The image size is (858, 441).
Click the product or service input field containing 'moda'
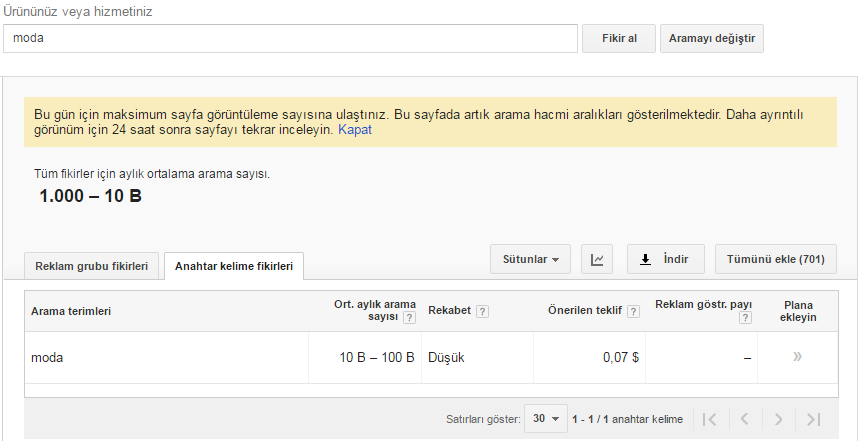pos(290,38)
